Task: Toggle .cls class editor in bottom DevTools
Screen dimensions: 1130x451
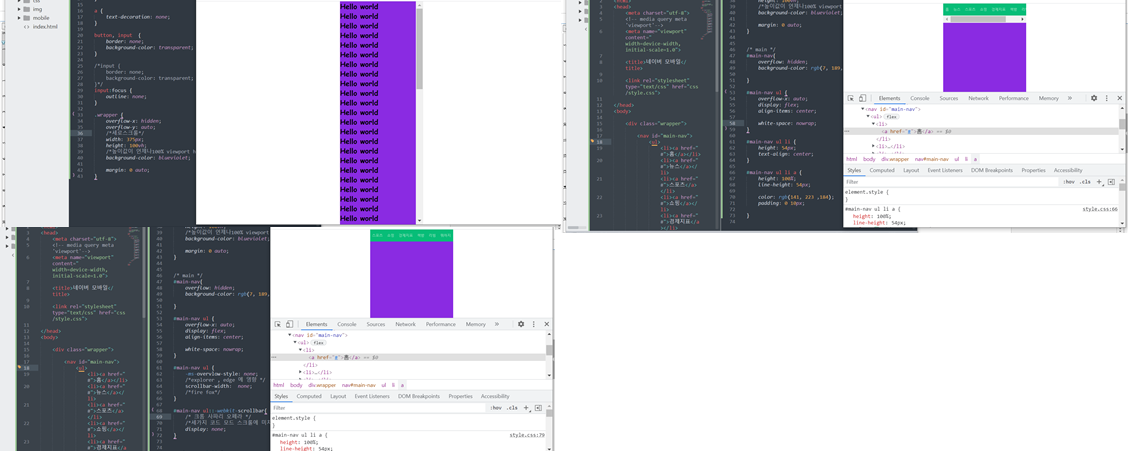Action: (x=511, y=408)
